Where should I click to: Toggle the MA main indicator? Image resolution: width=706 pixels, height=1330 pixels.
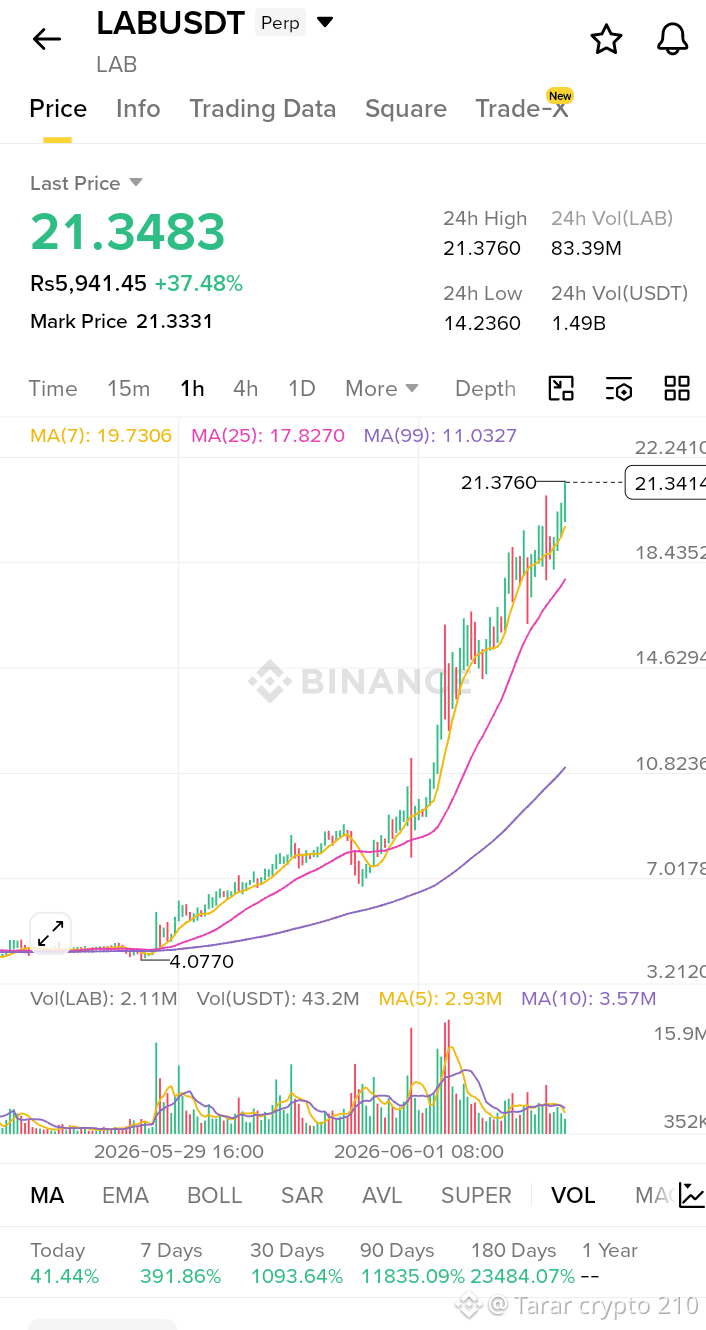[x=47, y=1195]
